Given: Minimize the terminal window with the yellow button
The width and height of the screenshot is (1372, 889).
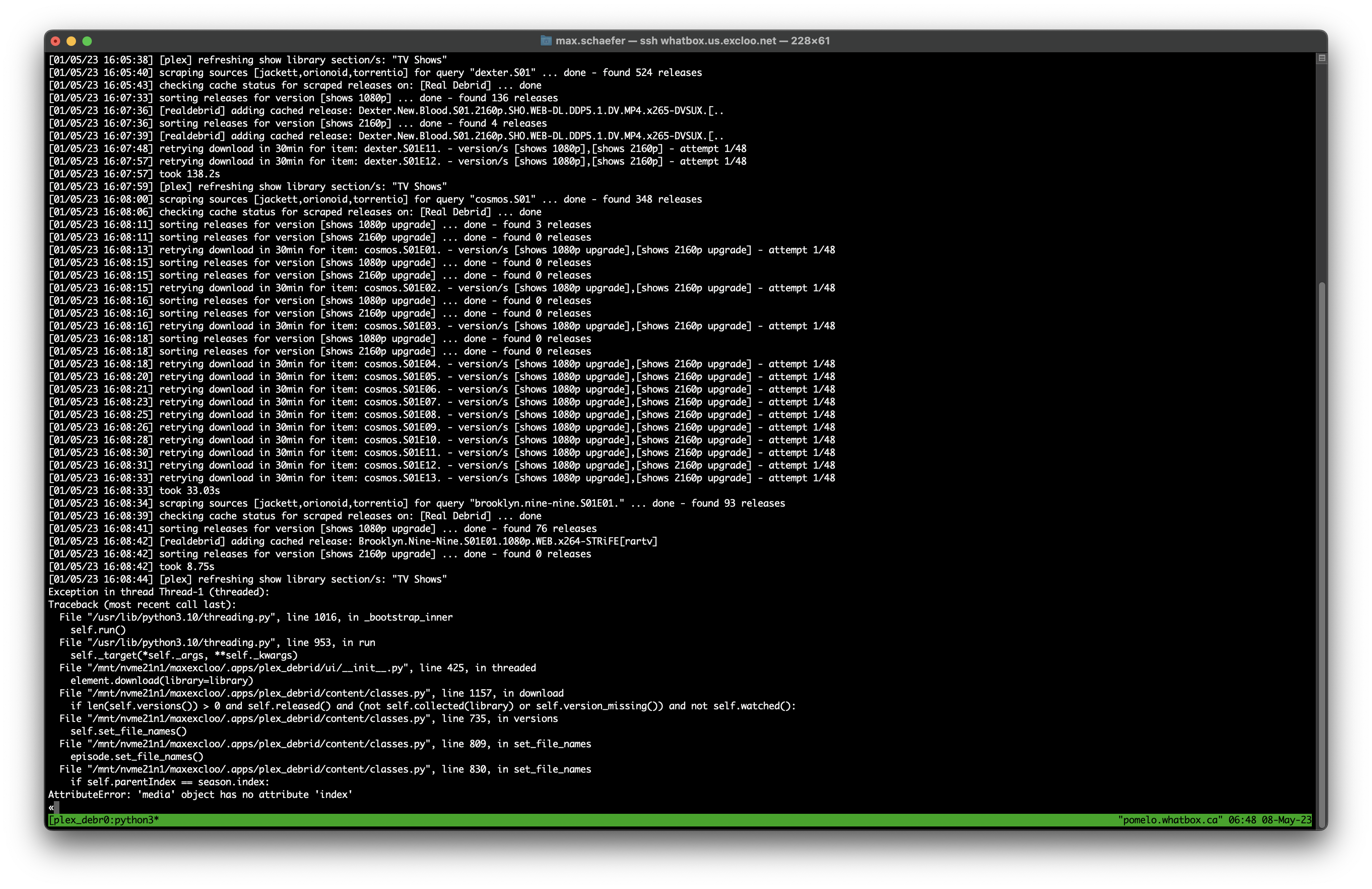Looking at the screenshot, I should (72, 41).
